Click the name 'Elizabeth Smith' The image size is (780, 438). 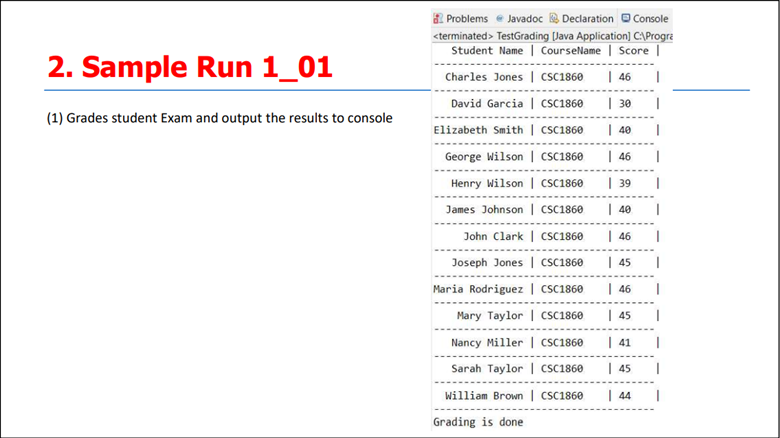(478, 130)
